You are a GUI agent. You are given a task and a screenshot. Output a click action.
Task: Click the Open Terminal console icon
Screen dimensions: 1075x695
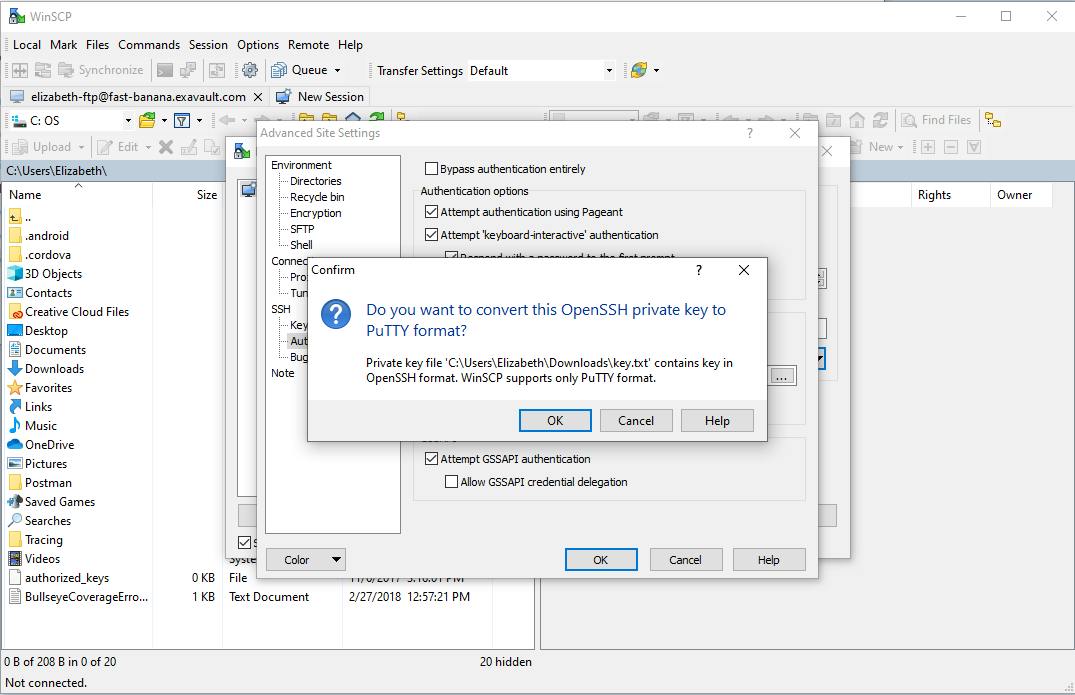[165, 70]
